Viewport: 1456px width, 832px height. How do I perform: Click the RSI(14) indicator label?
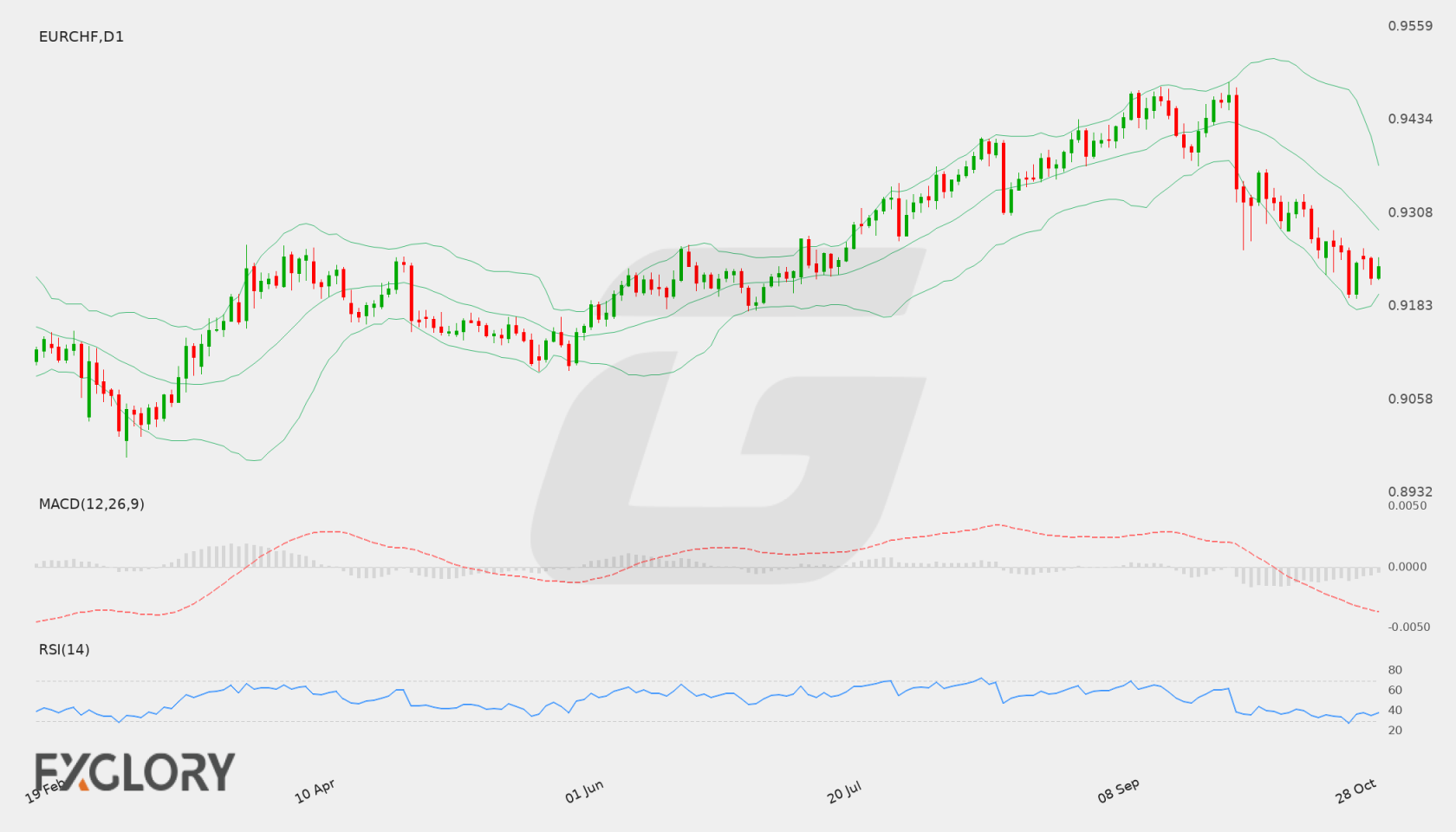coord(64,649)
